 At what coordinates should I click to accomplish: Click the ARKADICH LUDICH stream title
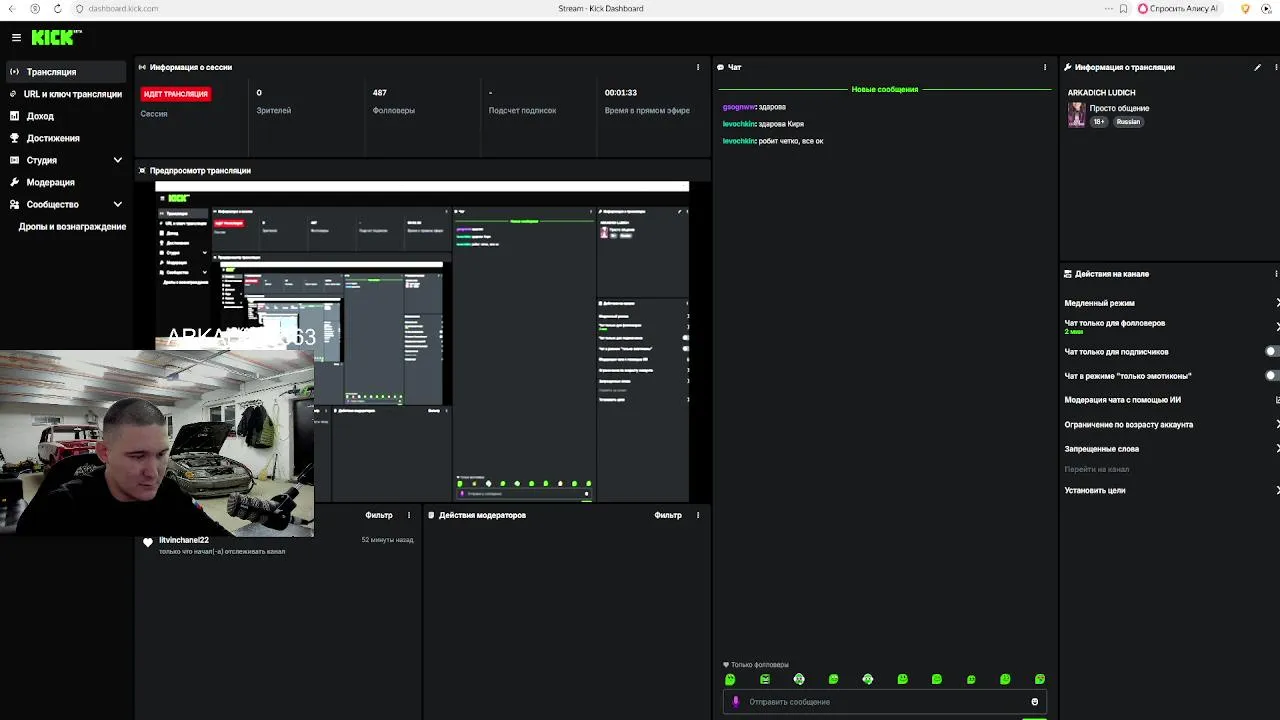1101,93
